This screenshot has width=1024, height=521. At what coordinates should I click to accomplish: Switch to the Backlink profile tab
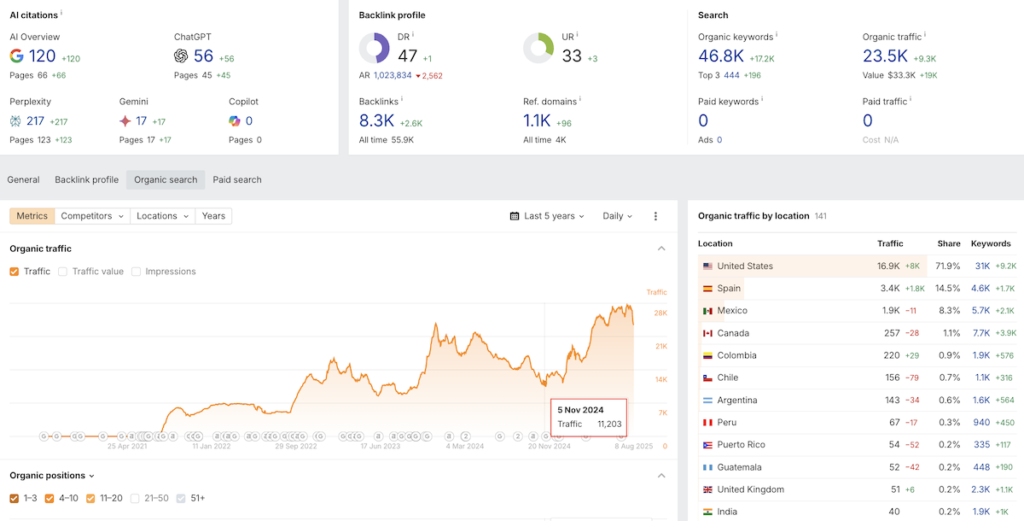(x=86, y=180)
